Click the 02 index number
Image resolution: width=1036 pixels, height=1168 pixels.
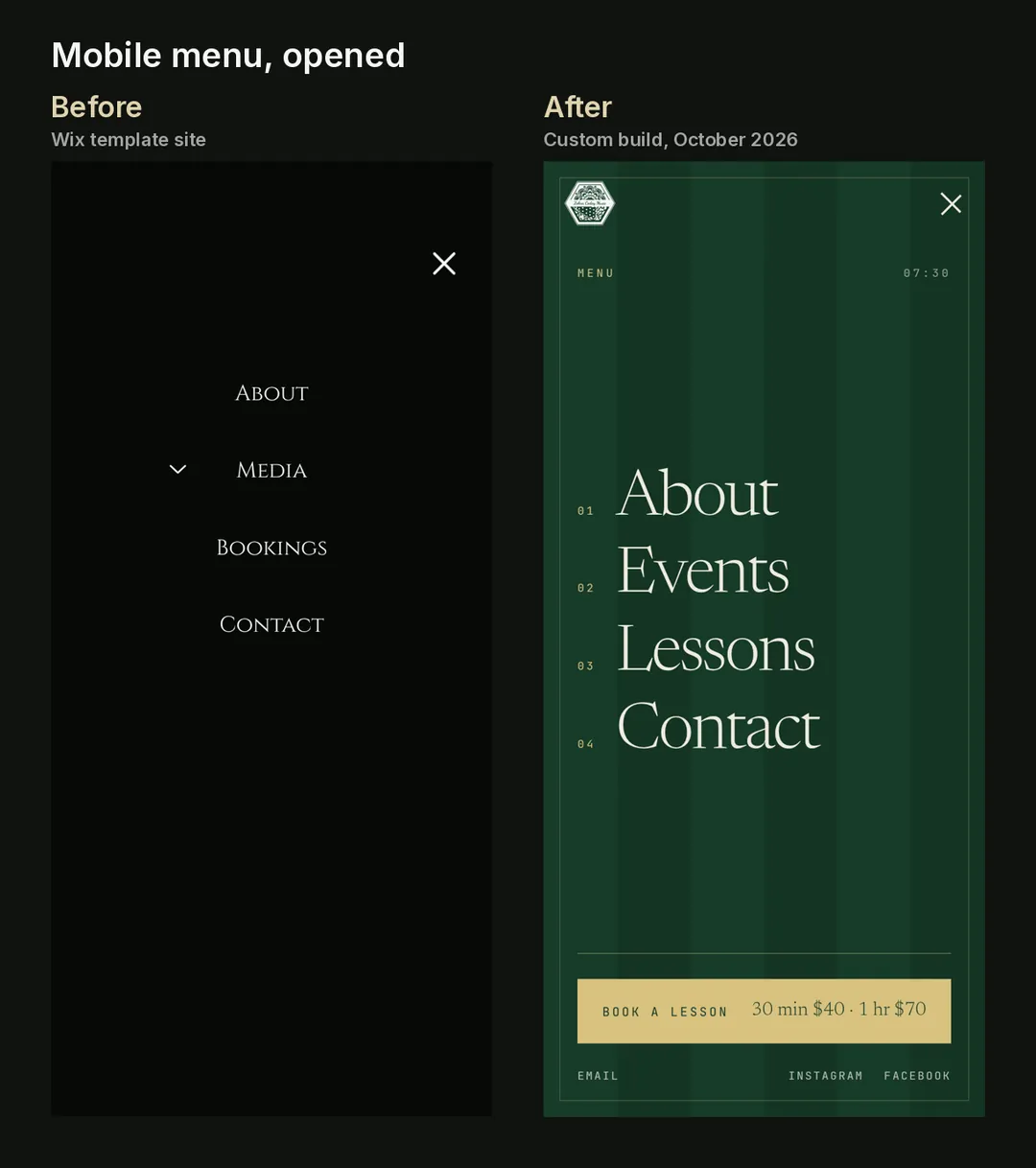[585, 588]
